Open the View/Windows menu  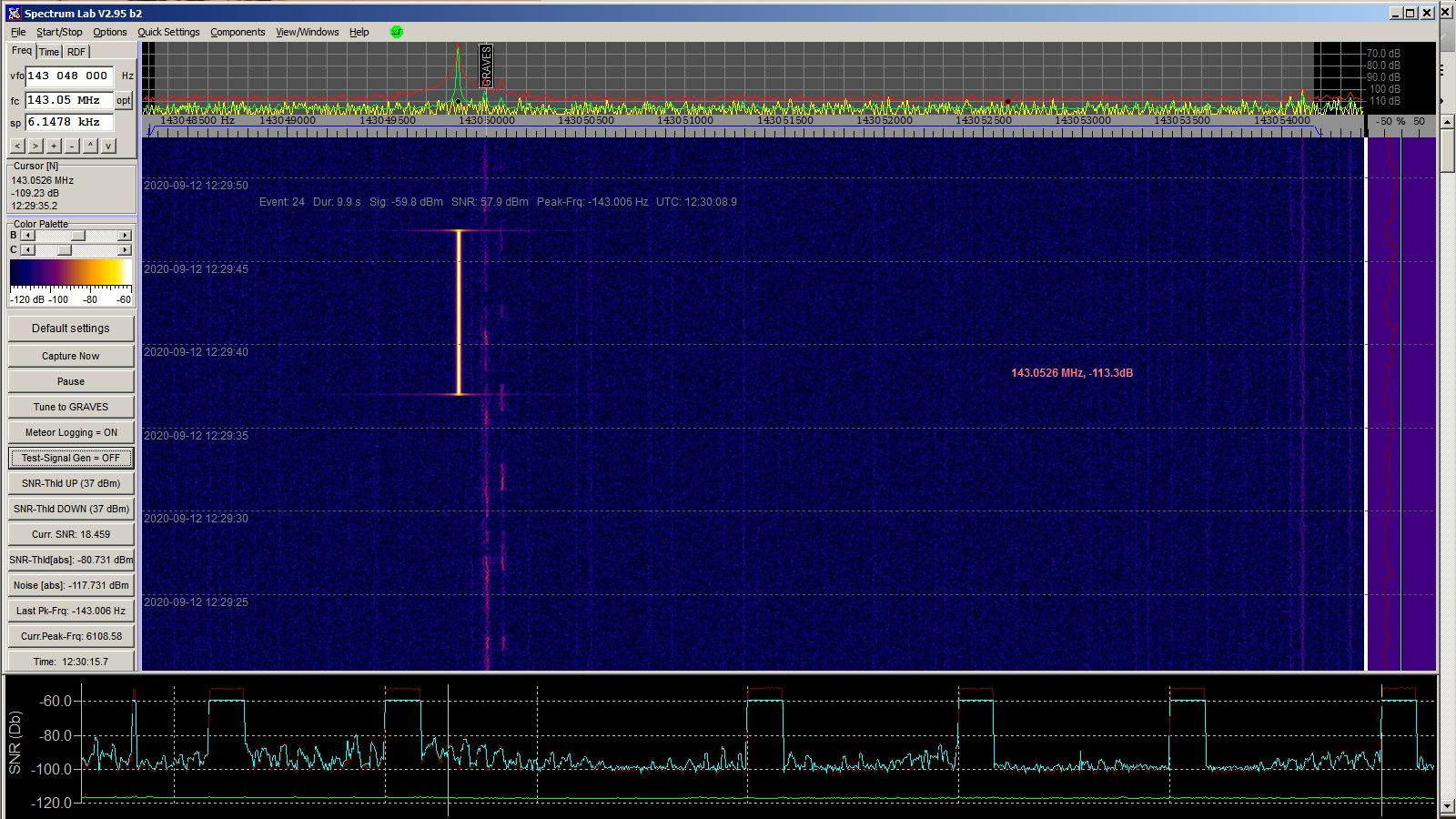pos(308,32)
